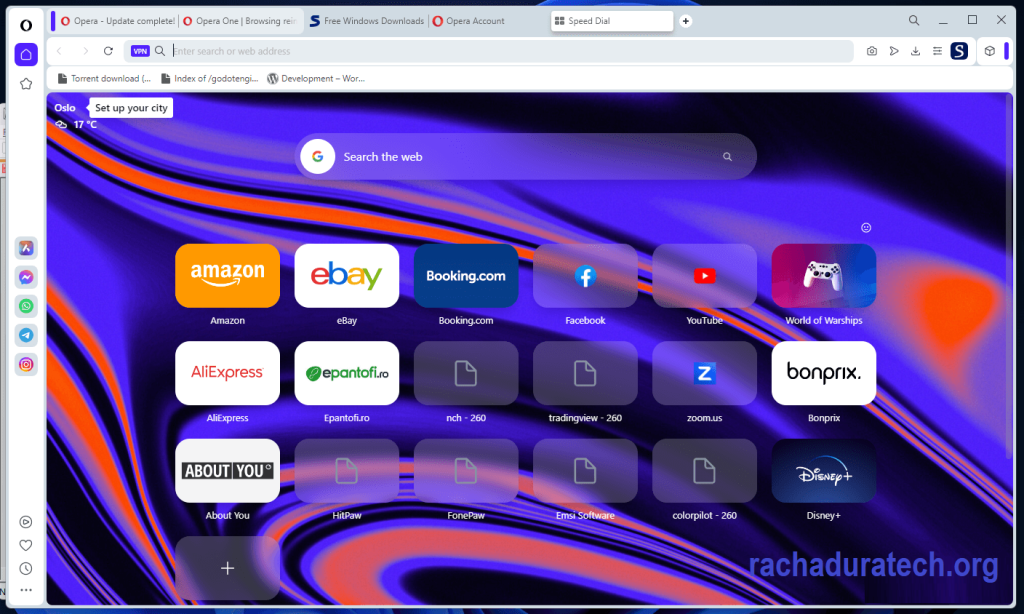Open the zoom.us speed dial tile
Viewport: 1024px width, 614px height.
pos(705,373)
